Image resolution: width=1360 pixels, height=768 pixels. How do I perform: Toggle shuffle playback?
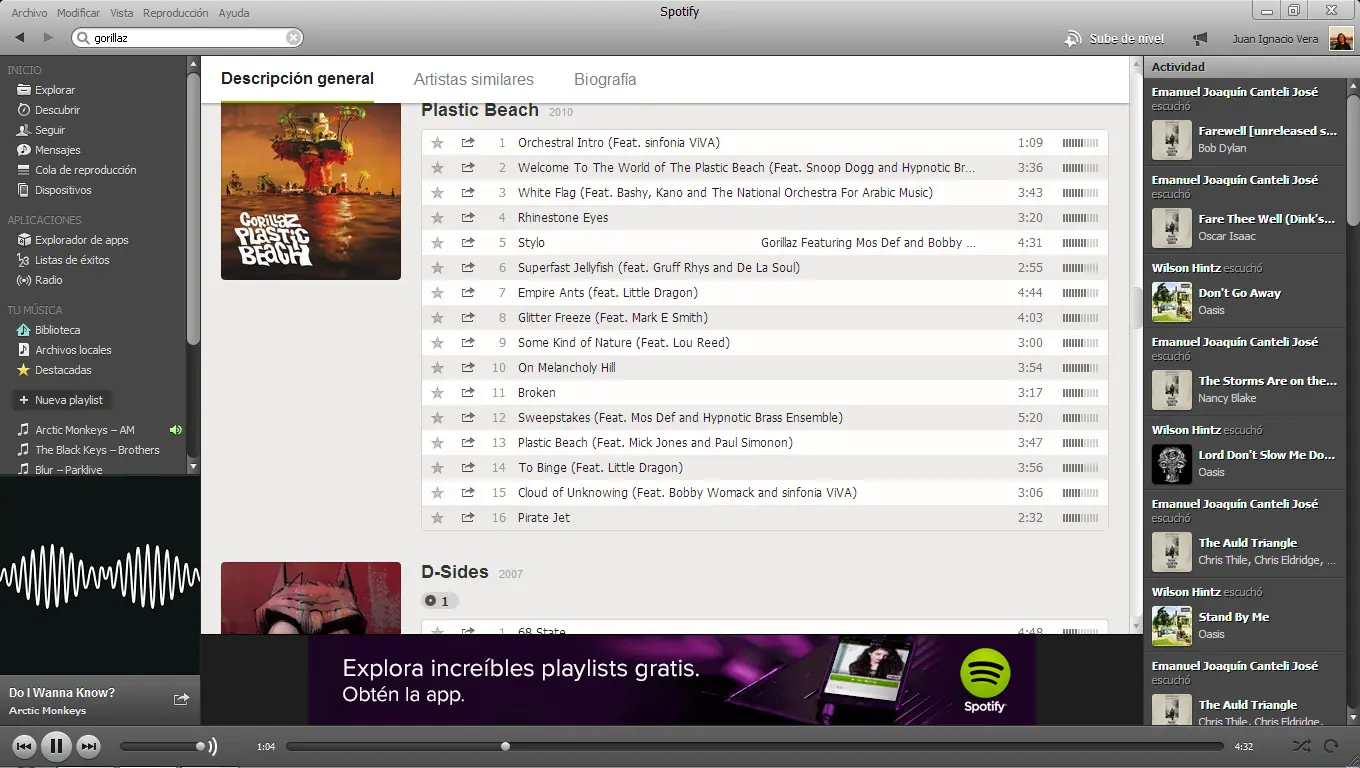1301,746
